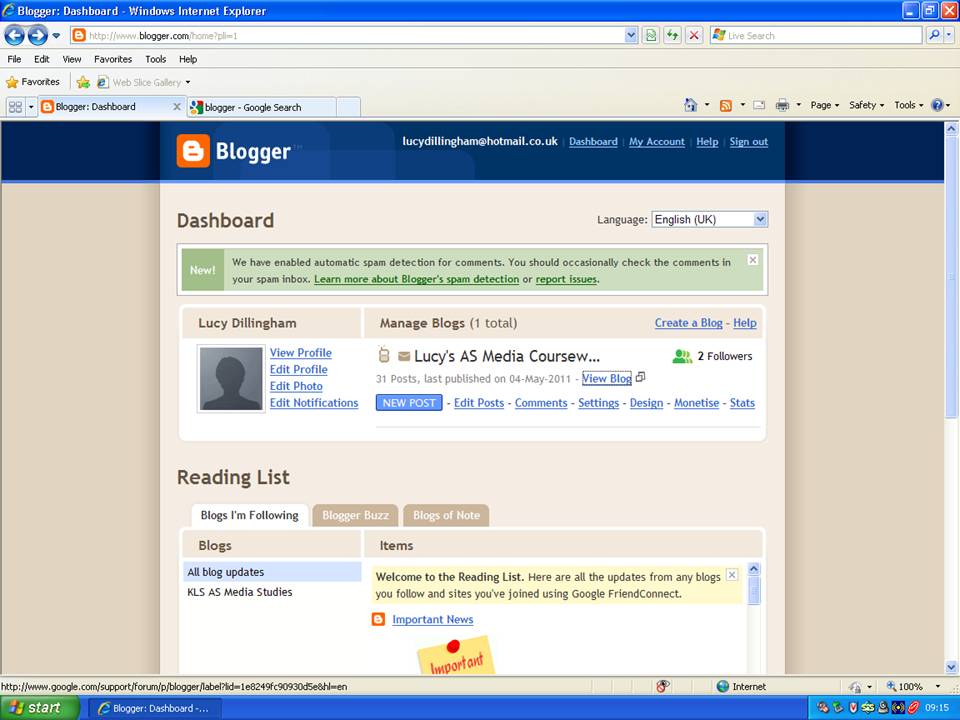Screen dimensions: 960x720
Task: Click the Live Search magnifier icon
Action: coord(934,36)
